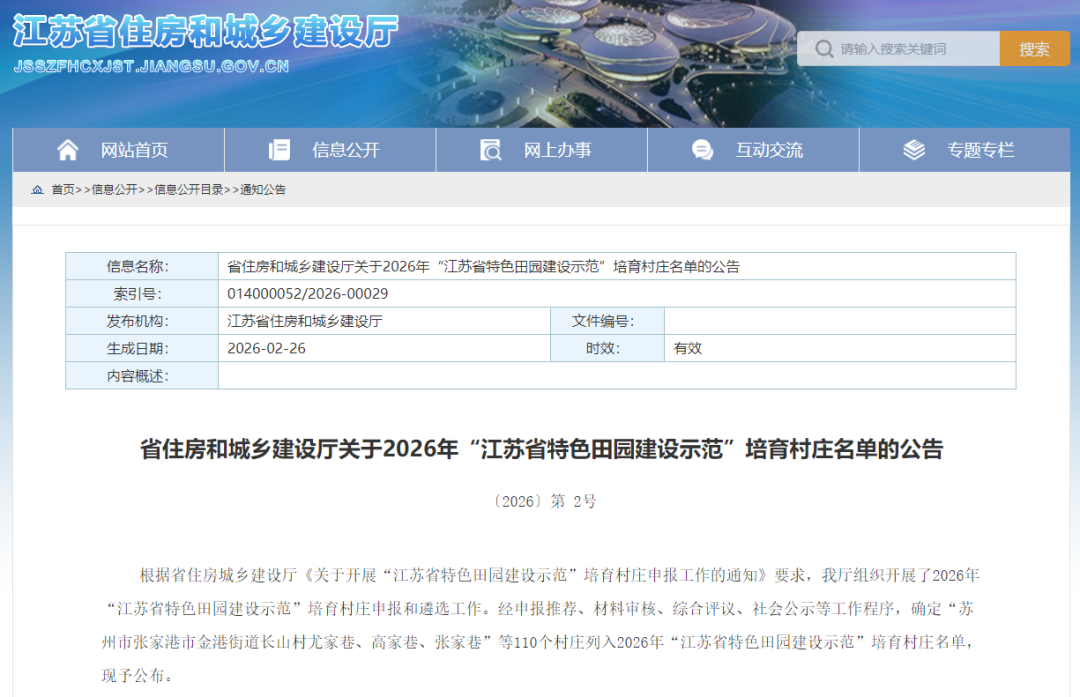1080x697 pixels.
Task: Click the magnifying glass in the search bar
Action: pyautogui.click(x=823, y=48)
